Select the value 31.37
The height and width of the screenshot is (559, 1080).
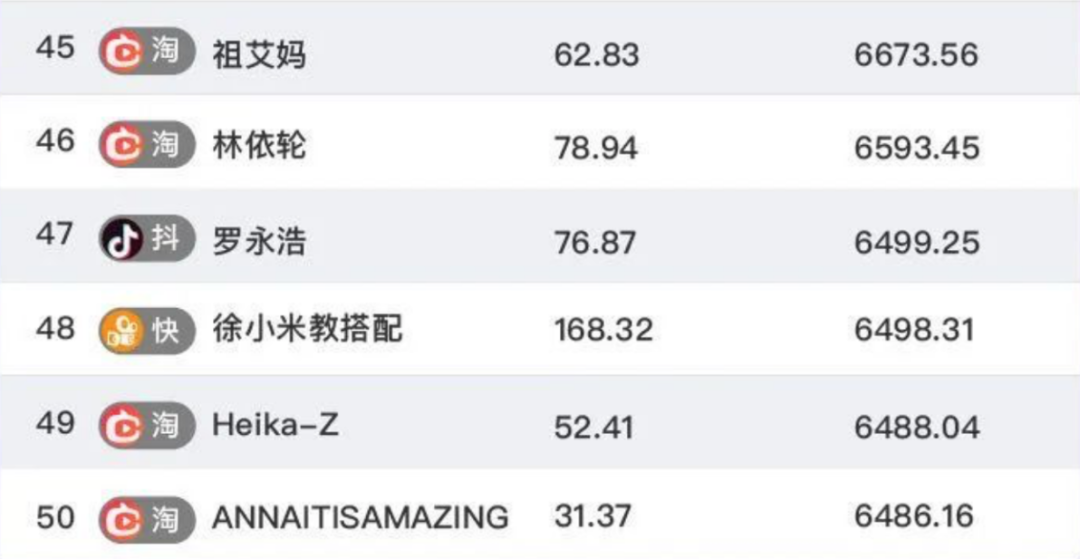pyautogui.click(x=593, y=517)
